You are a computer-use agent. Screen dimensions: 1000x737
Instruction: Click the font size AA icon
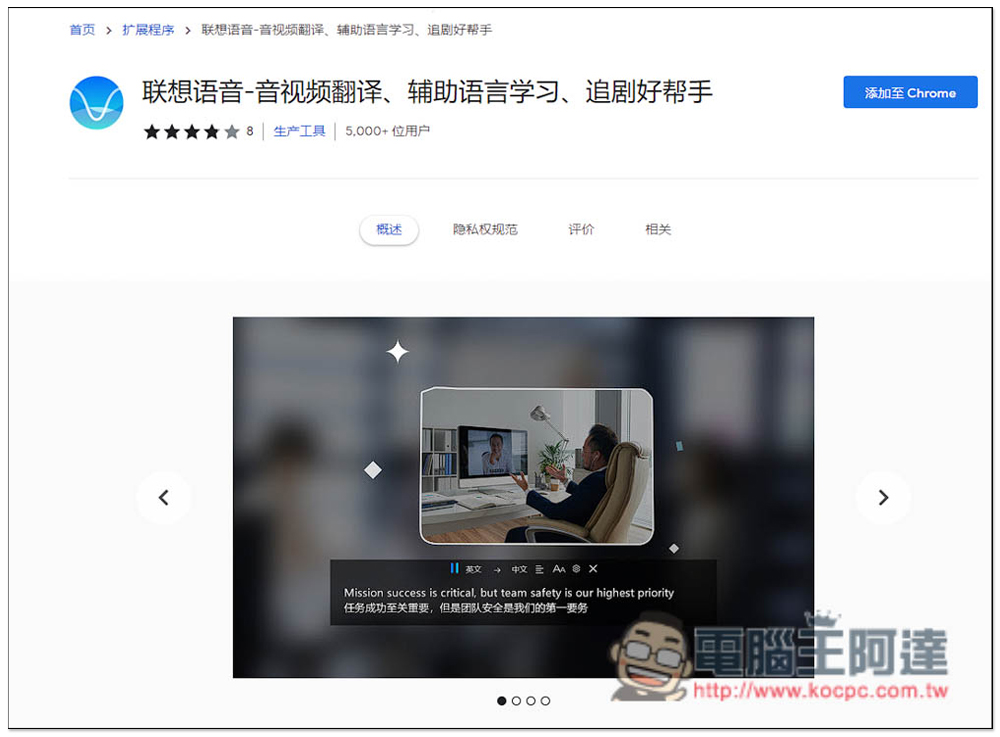(559, 569)
